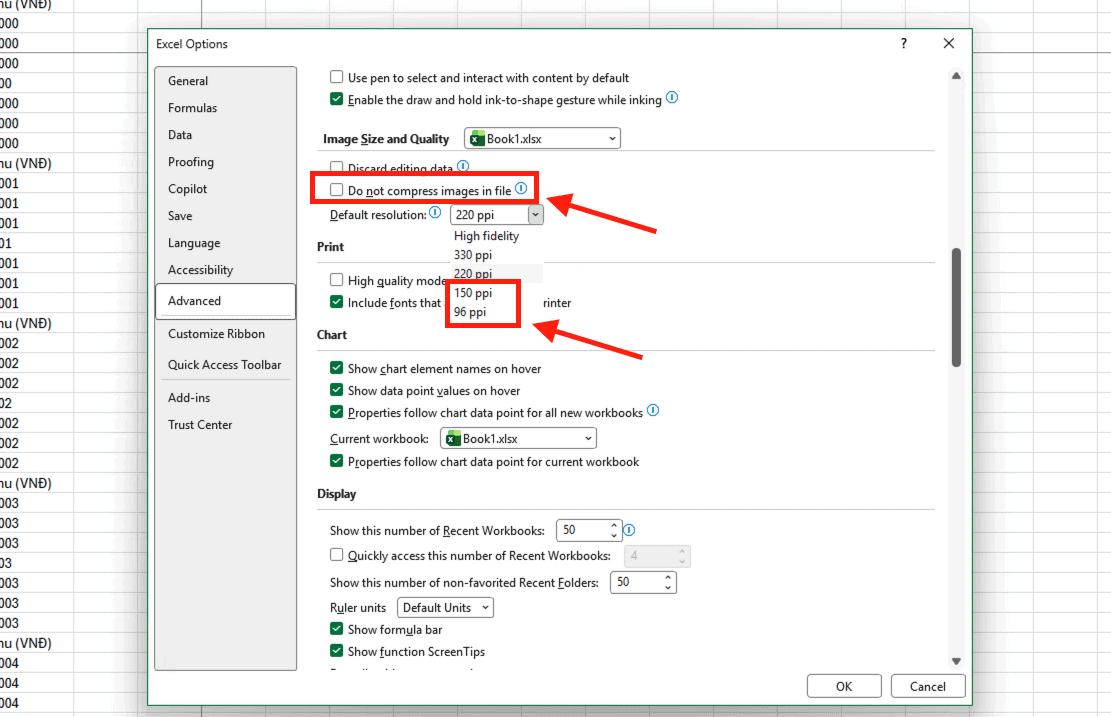The height and width of the screenshot is (717, 1111).
Task: Click info icon after all new workbooks option
Action: click(653, 411)
